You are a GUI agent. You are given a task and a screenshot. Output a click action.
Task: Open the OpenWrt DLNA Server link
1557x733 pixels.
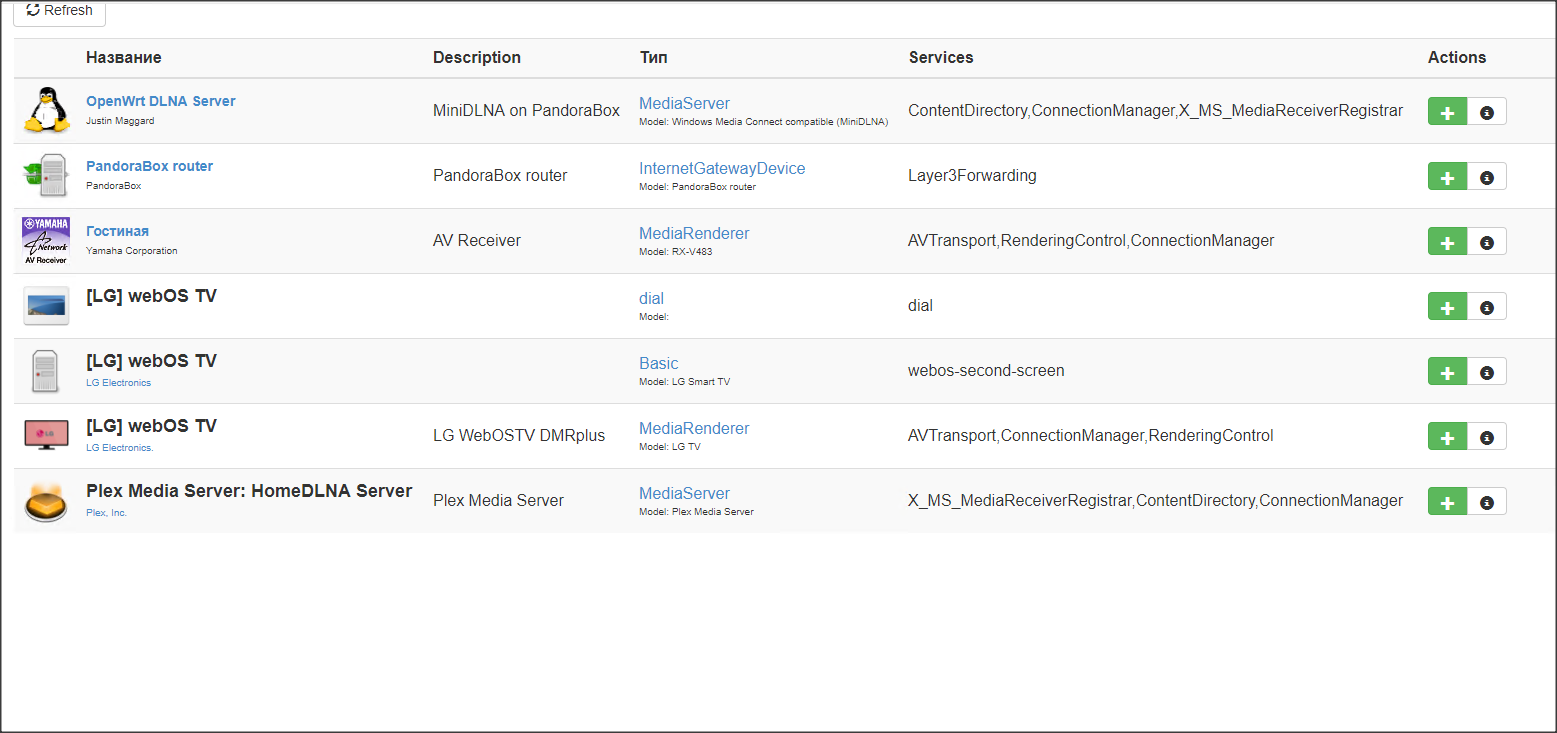pos(160,101)
